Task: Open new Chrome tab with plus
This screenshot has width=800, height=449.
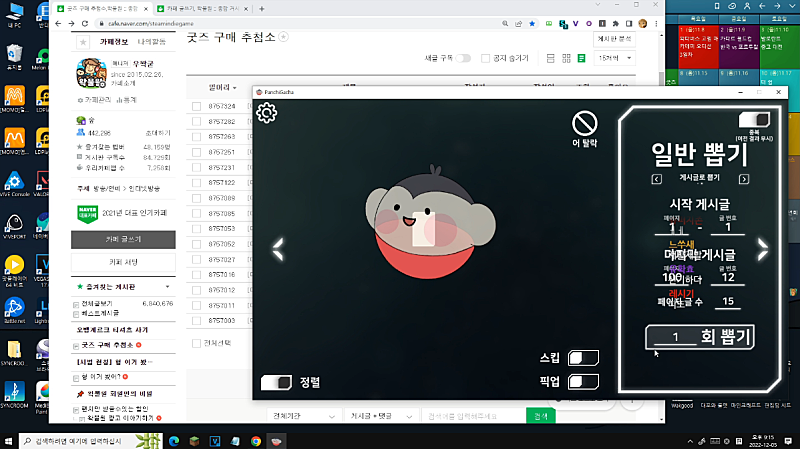Action: tap(262, 9)
